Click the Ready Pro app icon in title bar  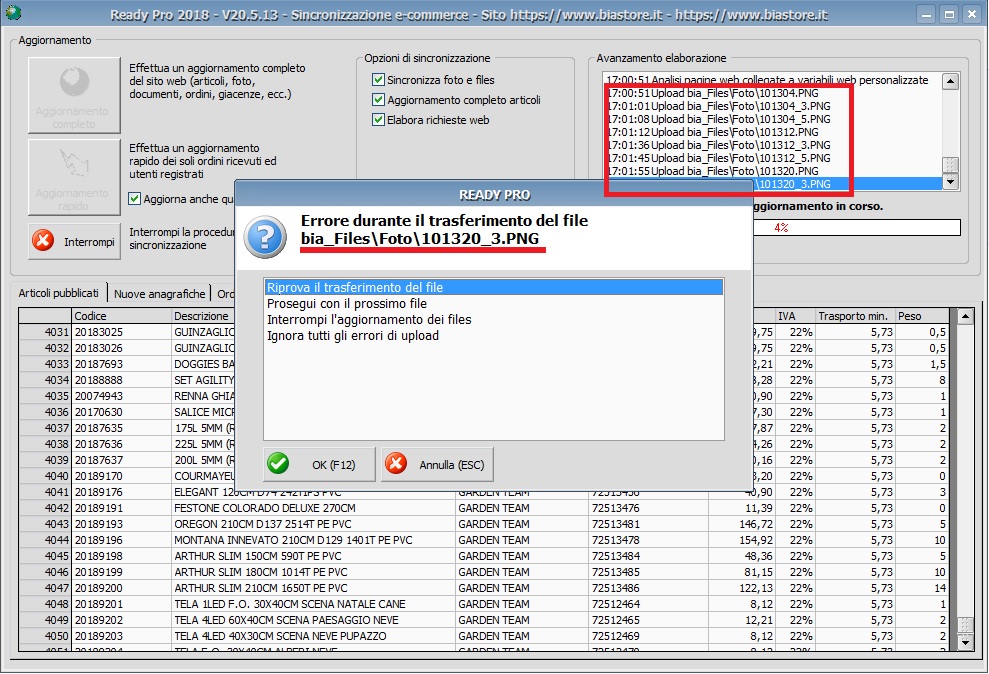[x=13, y=13]
